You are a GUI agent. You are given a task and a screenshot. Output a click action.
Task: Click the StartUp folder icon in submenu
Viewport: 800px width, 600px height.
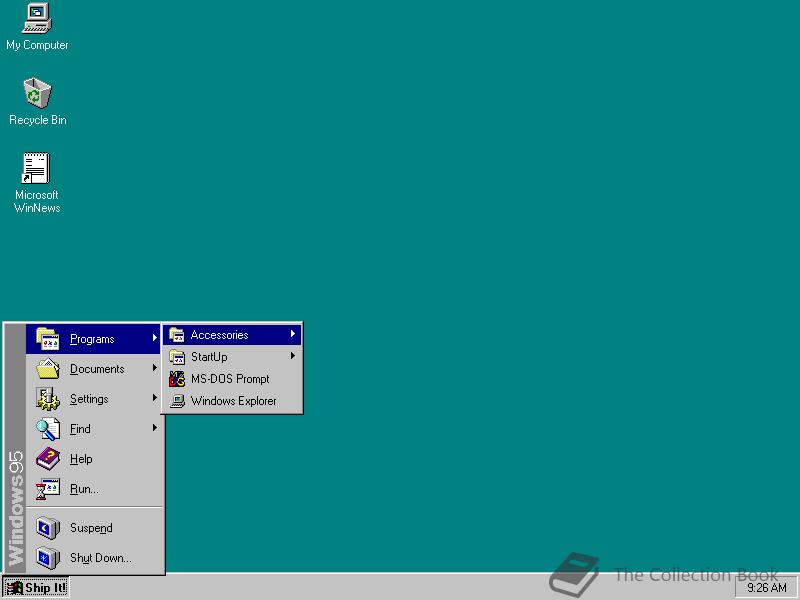pos(177,357)
